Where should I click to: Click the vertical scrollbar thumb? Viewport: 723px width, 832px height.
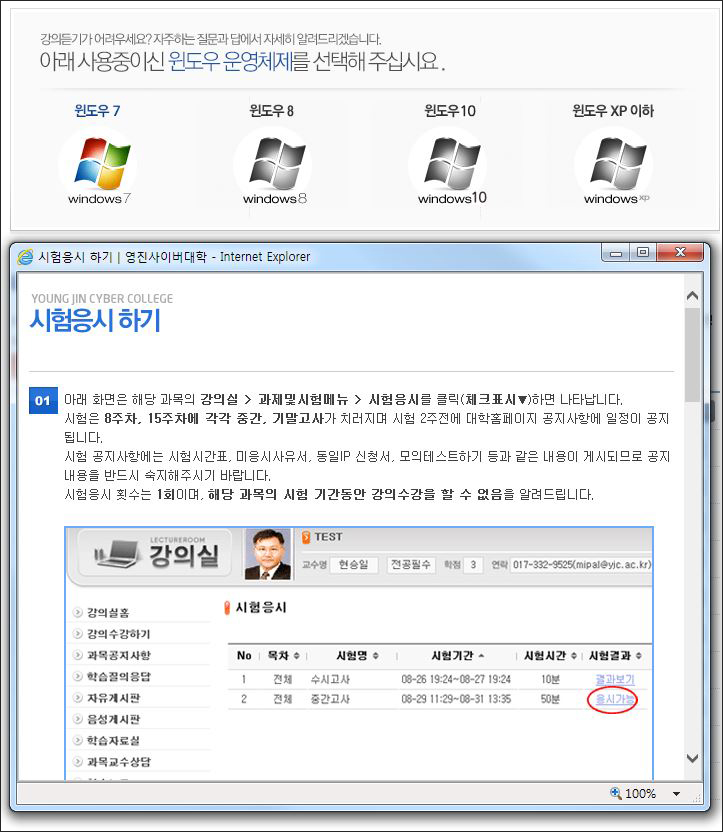(x=692, y=354)
